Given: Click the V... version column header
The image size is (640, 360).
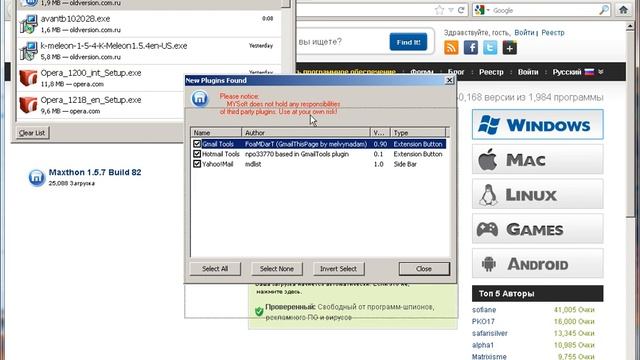Looking at the screenshot, I should pos(380,133).
